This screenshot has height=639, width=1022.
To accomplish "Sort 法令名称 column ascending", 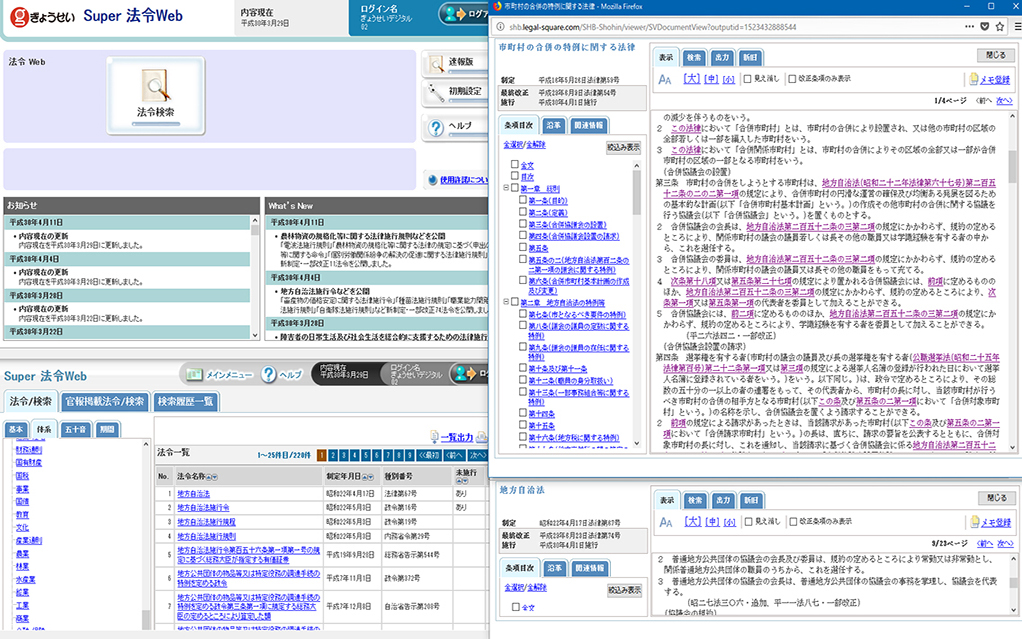I will point(209,477).
